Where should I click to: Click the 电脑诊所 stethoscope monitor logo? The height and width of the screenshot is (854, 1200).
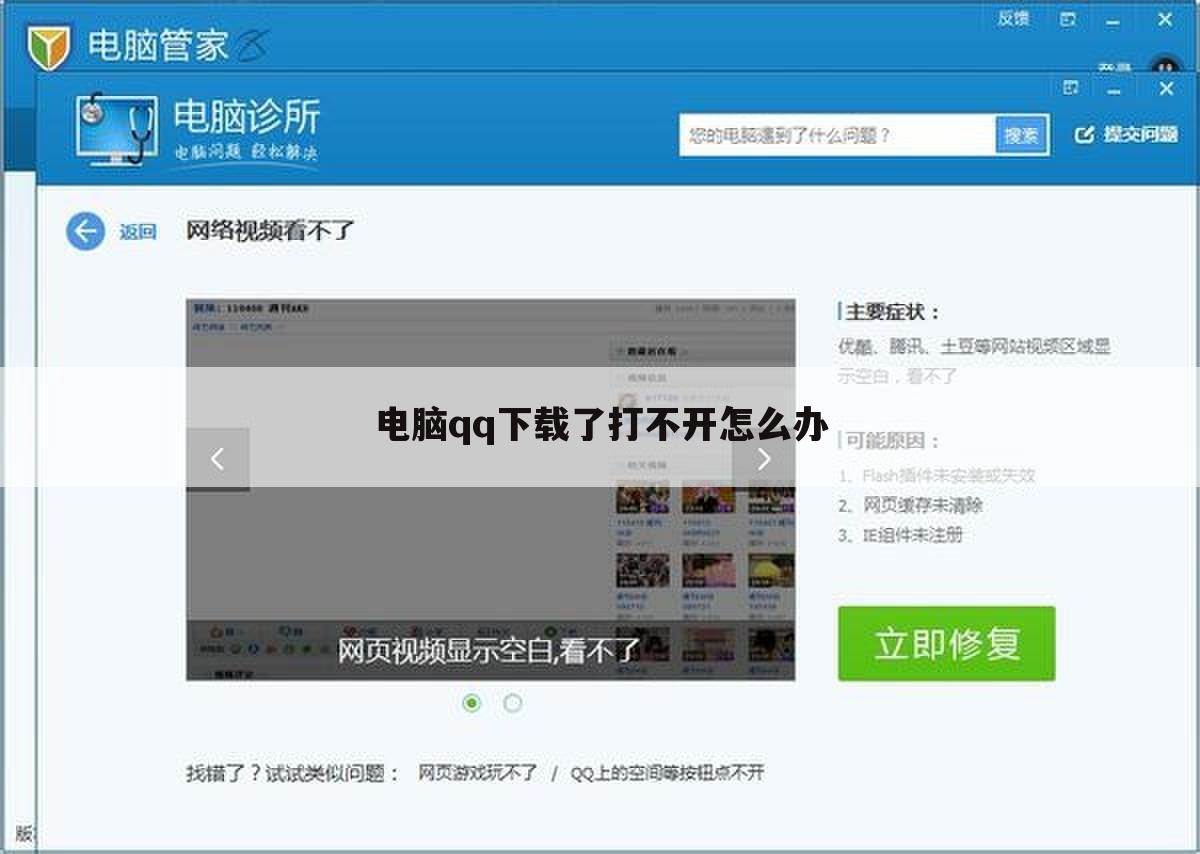pyautogui.click(x=116, y=129)
